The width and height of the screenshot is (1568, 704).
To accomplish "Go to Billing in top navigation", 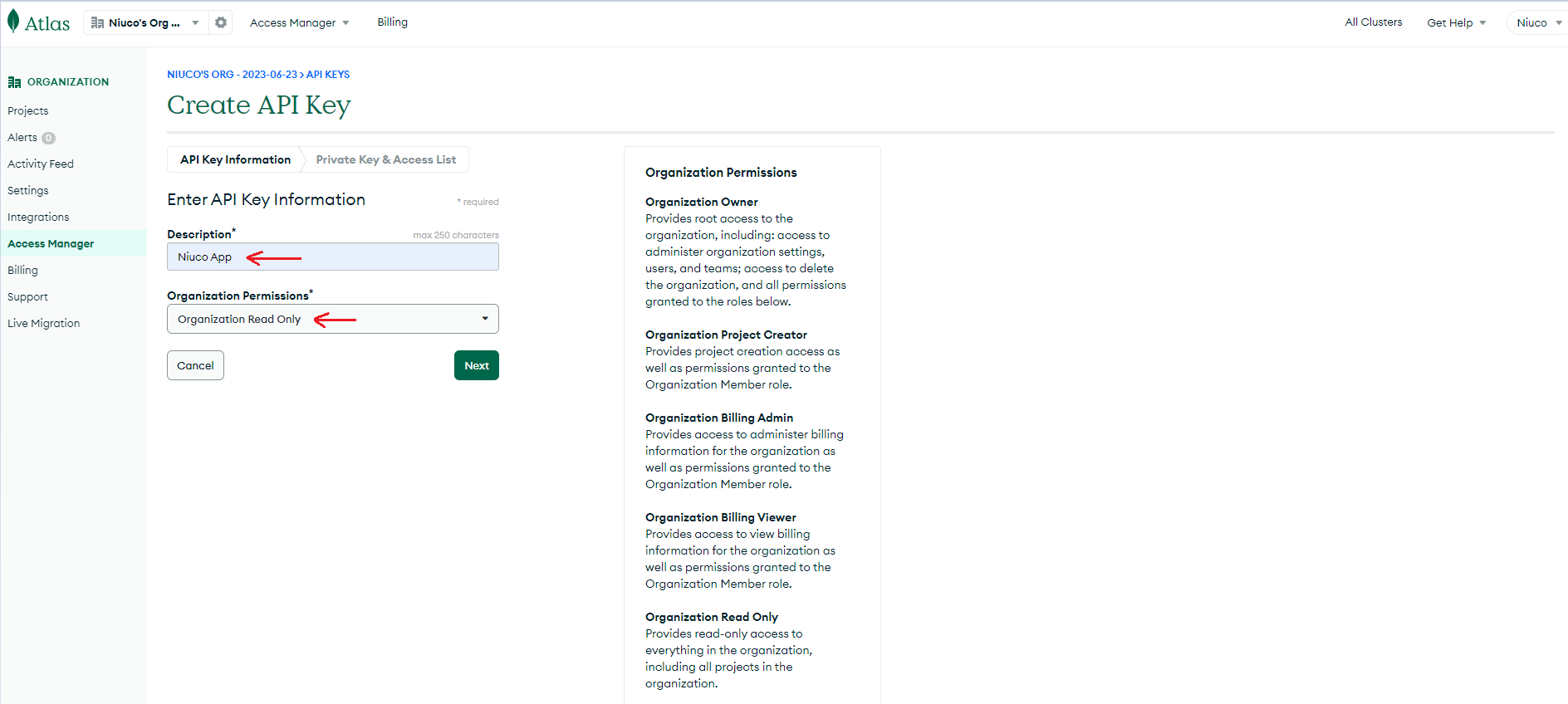I will pos(392,22).
